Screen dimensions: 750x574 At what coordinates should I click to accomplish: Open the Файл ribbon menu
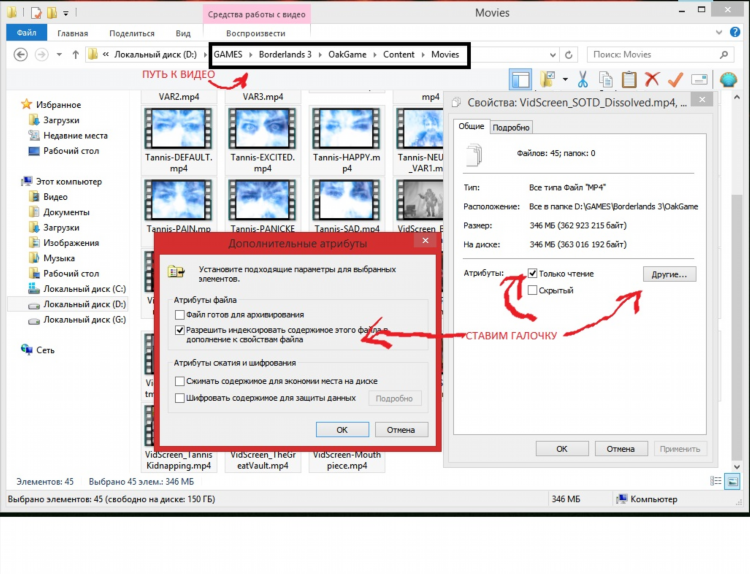26,33
